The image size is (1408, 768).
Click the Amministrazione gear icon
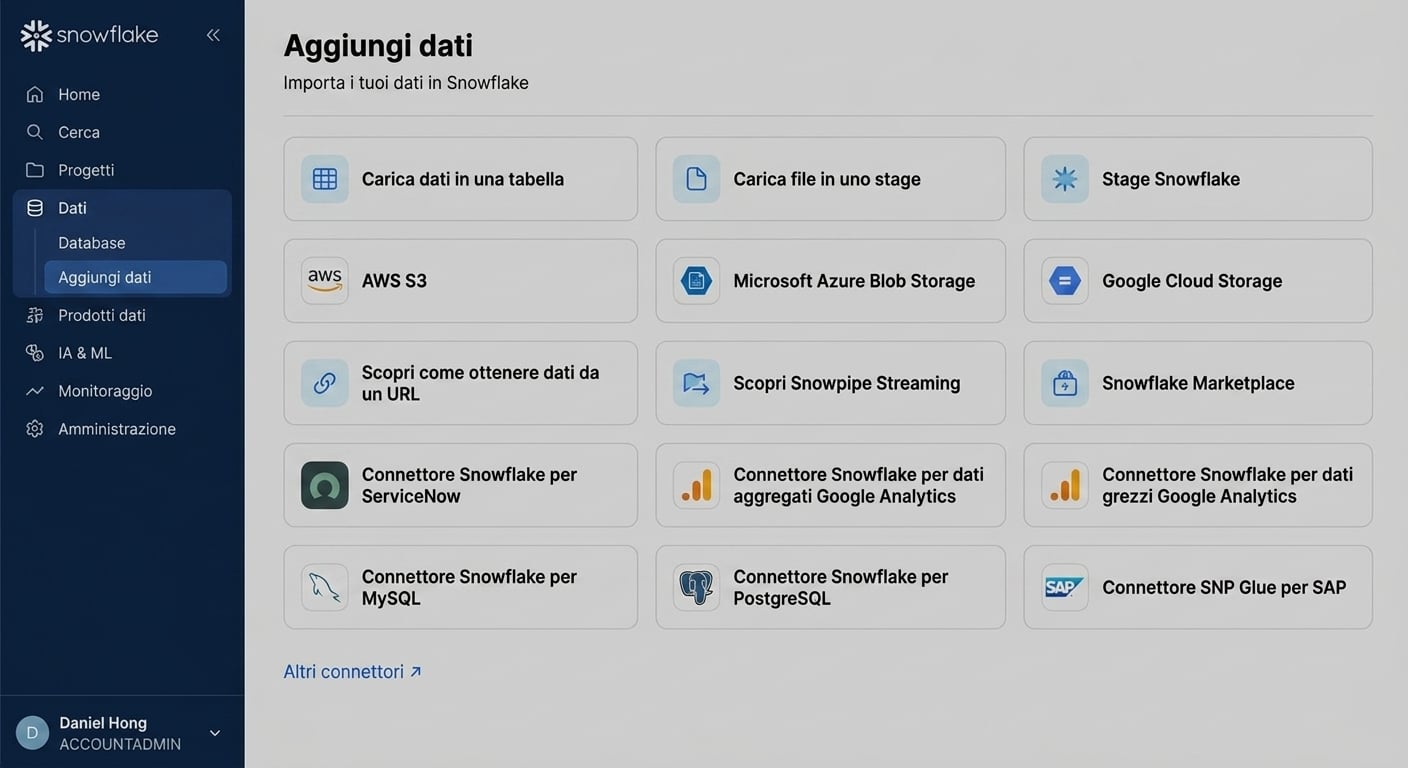point(35,429)
